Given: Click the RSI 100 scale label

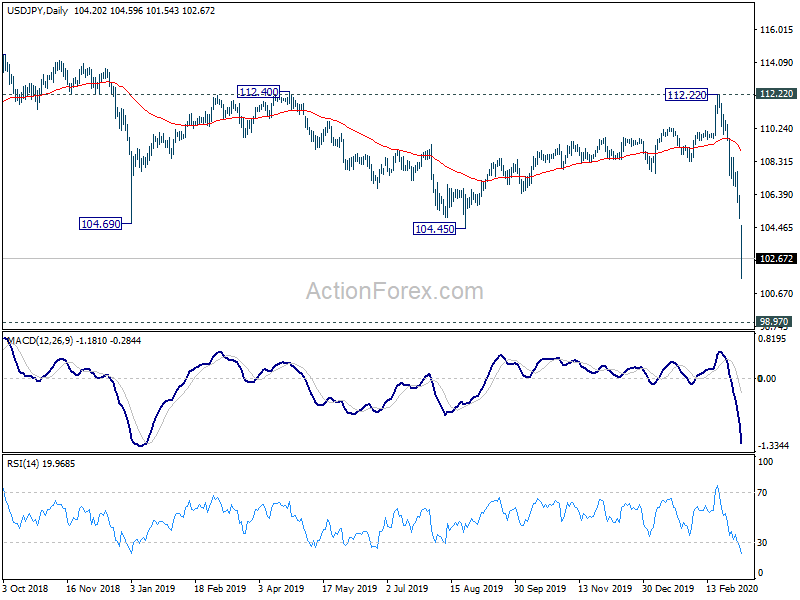Looking at the screenshot, I should 766,462.
